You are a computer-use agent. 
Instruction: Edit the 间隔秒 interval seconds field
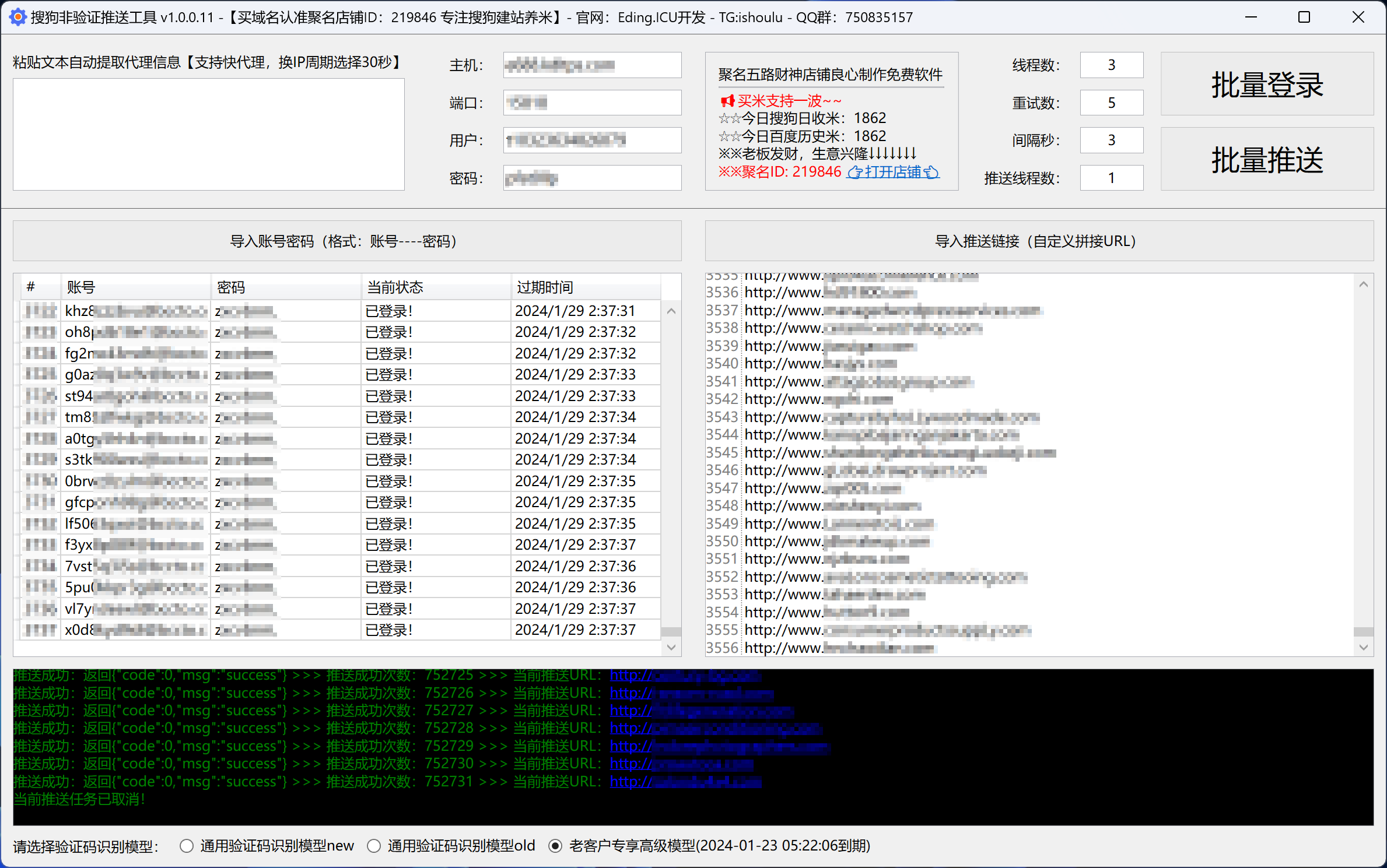pos(1112,140)
